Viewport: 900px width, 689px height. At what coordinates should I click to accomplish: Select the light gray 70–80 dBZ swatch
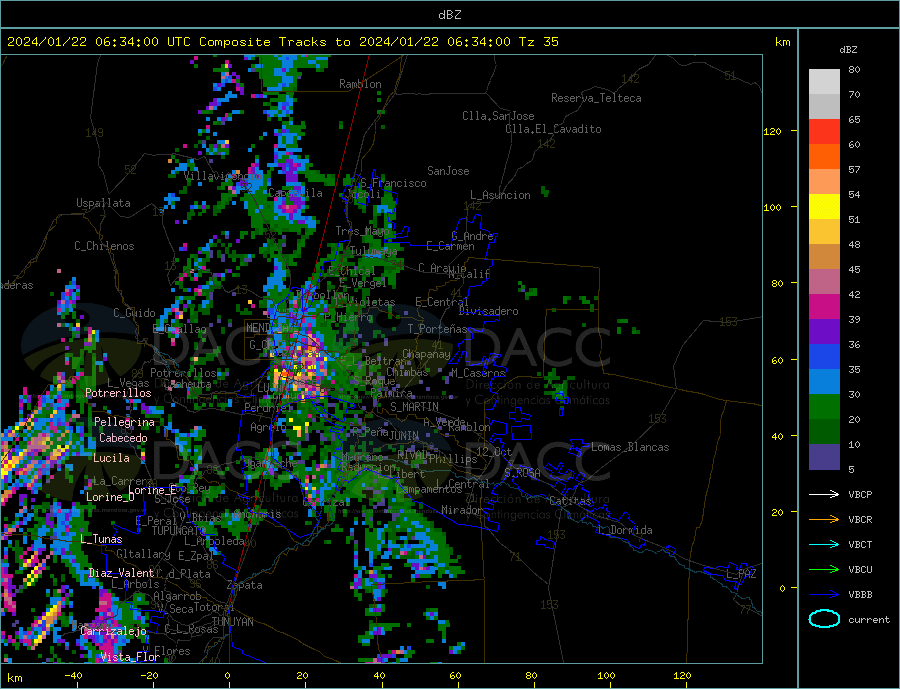click(x=824, y=82)
